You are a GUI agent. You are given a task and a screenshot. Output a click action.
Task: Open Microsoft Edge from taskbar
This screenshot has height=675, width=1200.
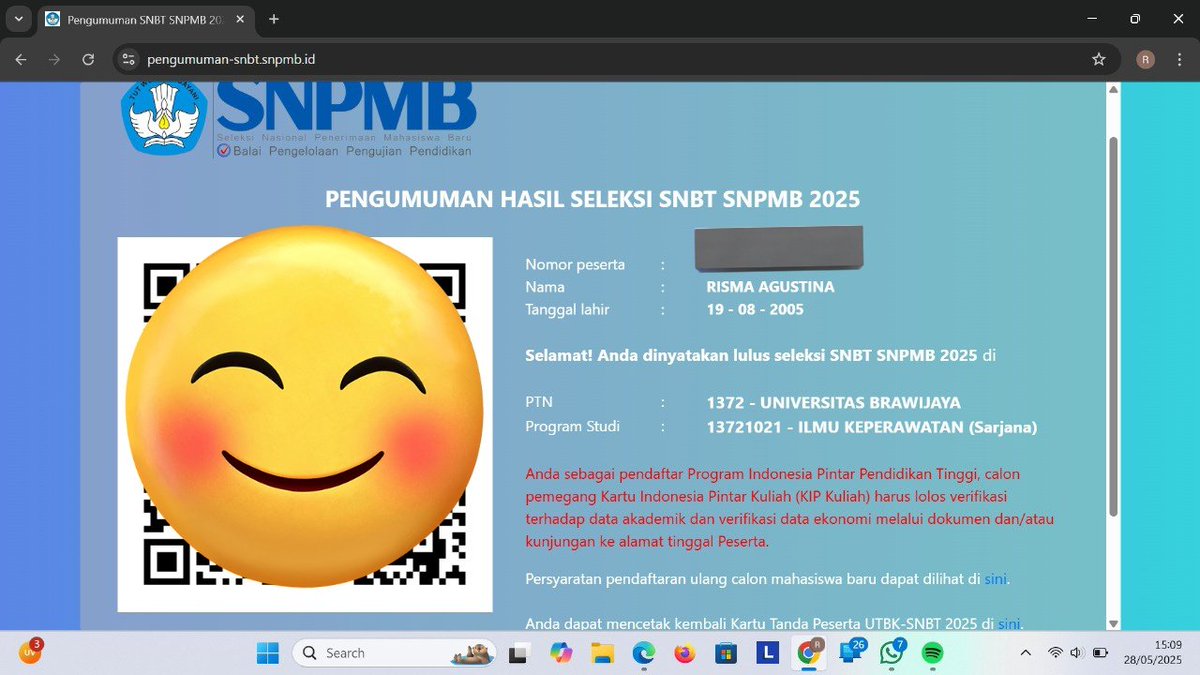point(643,653)
